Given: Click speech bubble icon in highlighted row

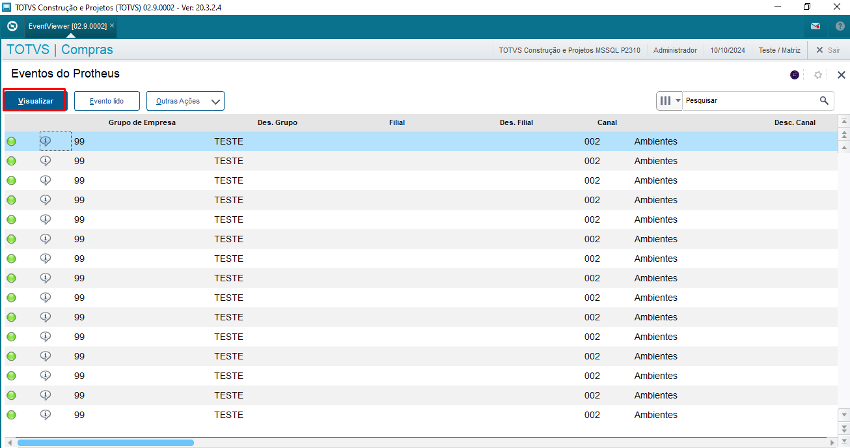Looking at the screenshot, I should pyautogui.click(x=46, y=141).
